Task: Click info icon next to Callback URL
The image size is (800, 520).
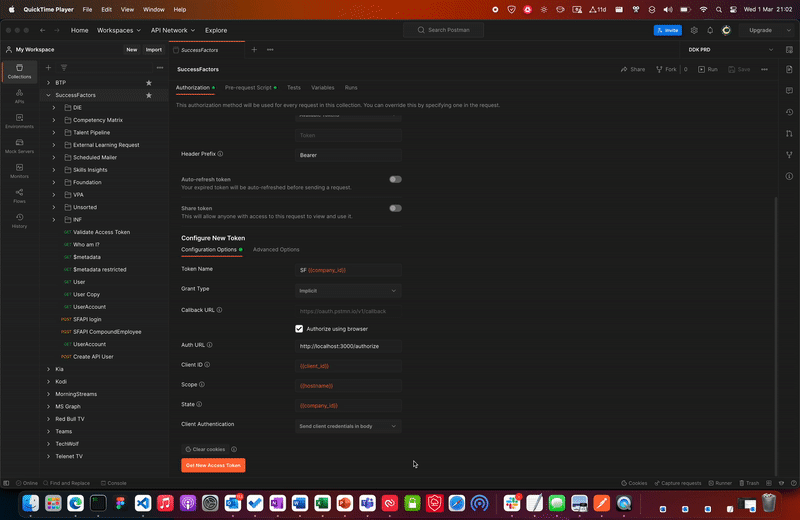Action: click(x=219, y=310)
